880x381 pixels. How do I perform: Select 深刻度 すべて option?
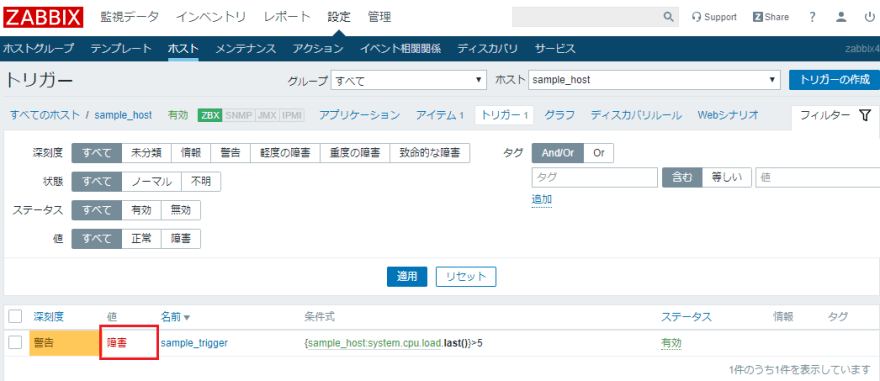pos(97,153)
